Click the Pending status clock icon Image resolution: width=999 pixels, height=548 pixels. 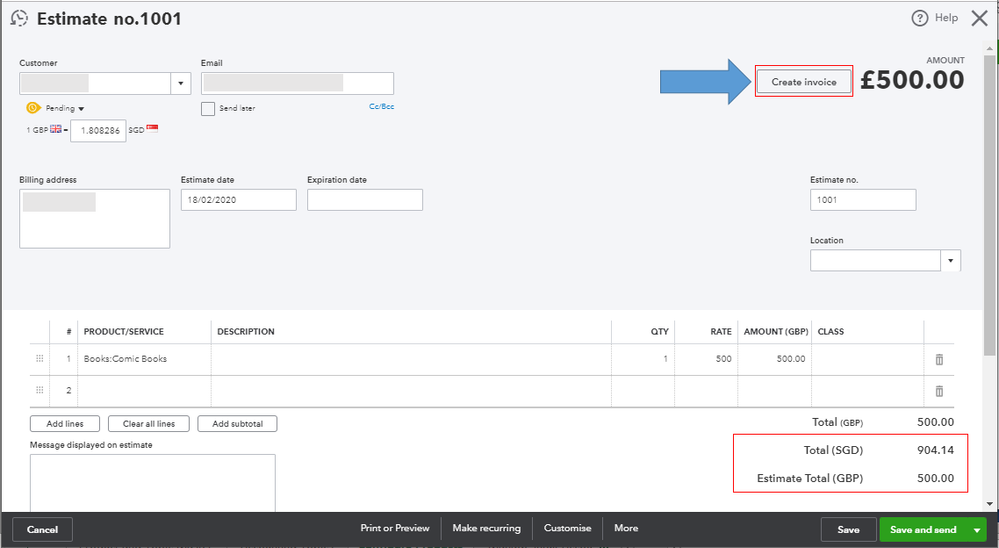pyautogui.click(x=33, y=108)
